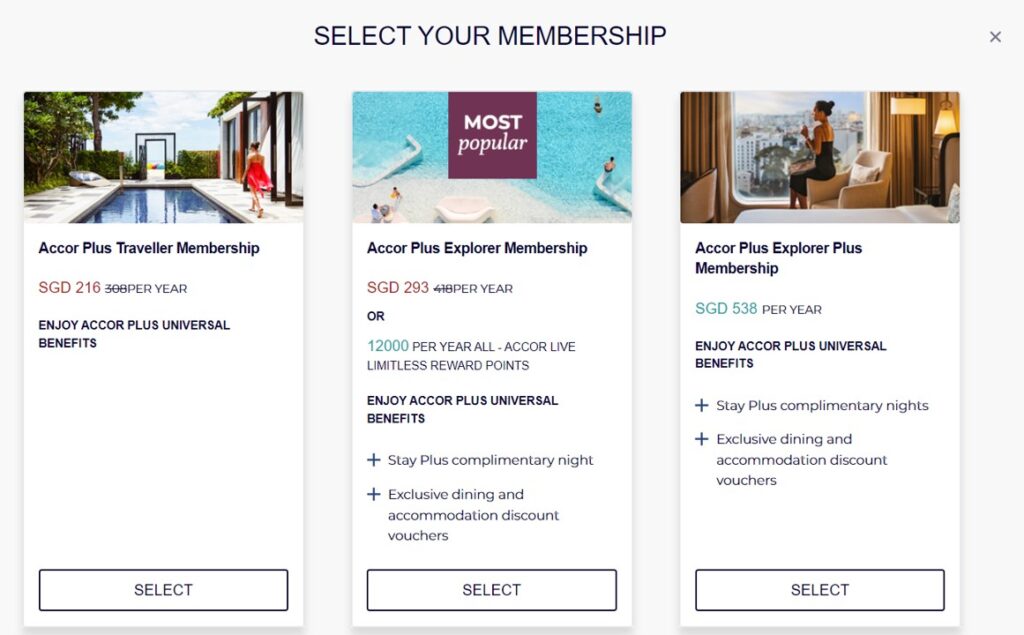Click the 12000 reward points payment option
This screenshot has width=1024, height=635.
(388, 346)
